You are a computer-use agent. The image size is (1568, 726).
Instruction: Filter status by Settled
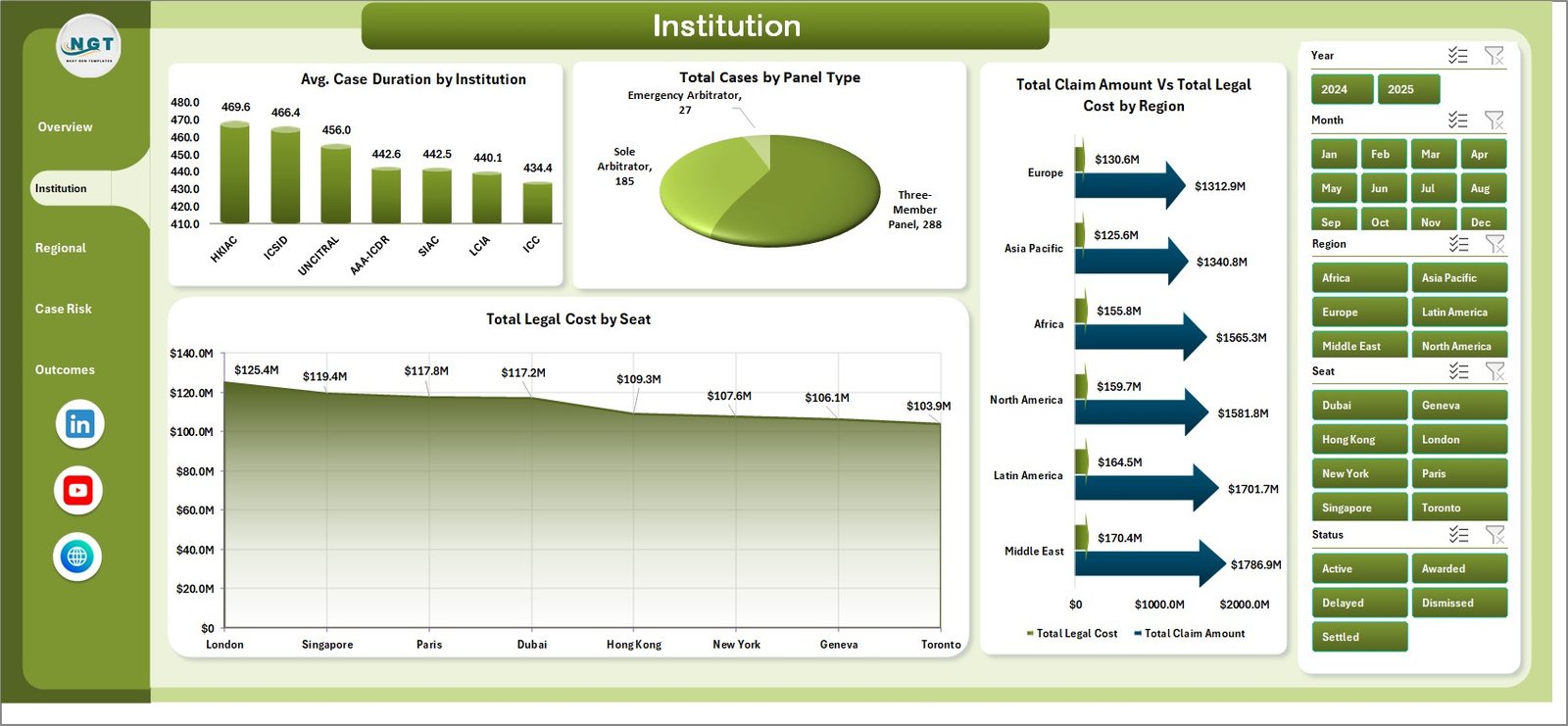point(1359,637)
